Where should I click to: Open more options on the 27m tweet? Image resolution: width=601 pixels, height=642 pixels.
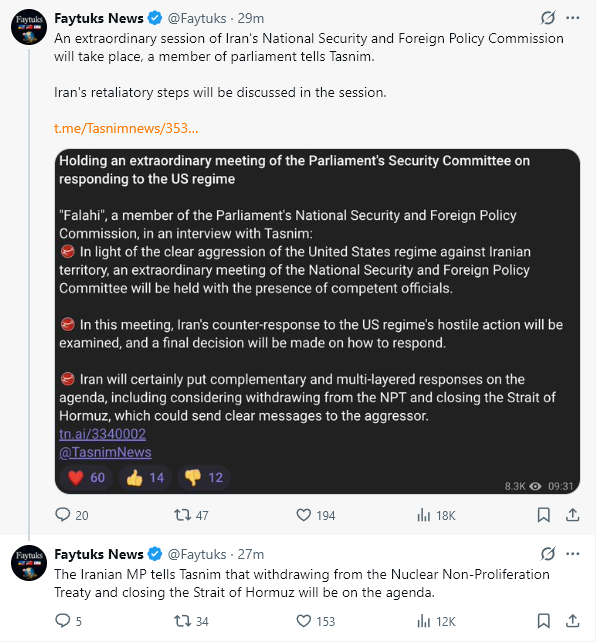(572, 554)
